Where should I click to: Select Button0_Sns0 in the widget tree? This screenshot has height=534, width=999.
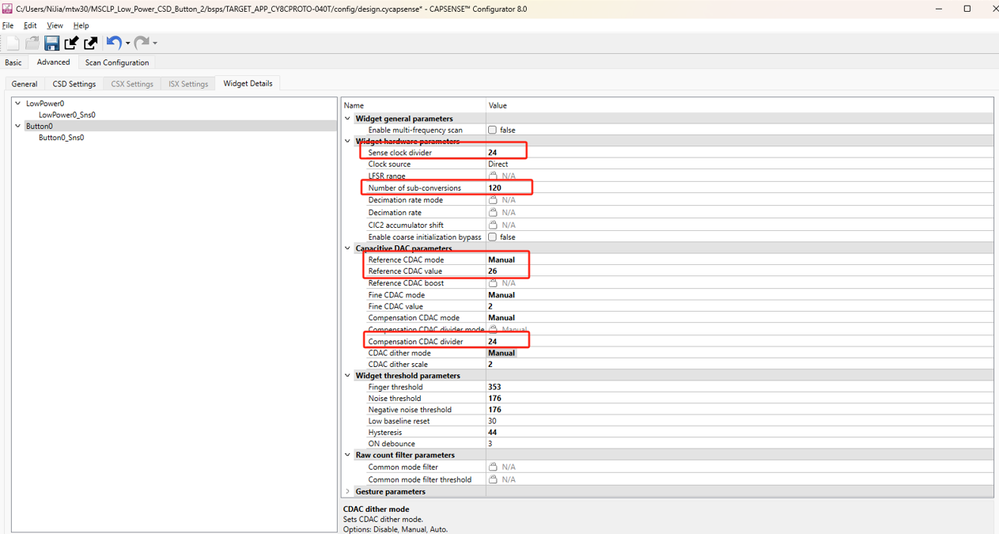(61, 138)
